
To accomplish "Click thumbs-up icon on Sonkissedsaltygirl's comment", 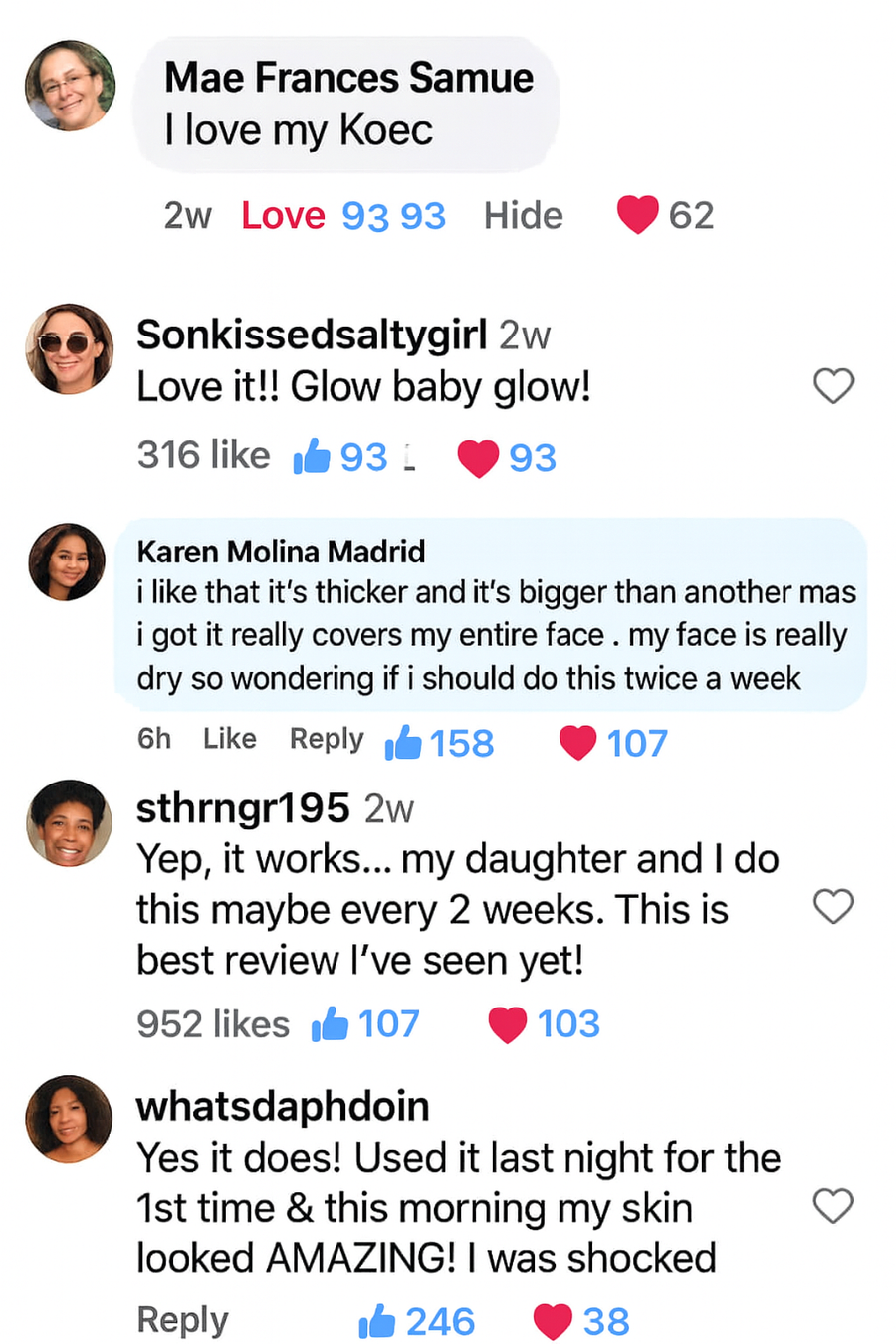I will point(312,457).
